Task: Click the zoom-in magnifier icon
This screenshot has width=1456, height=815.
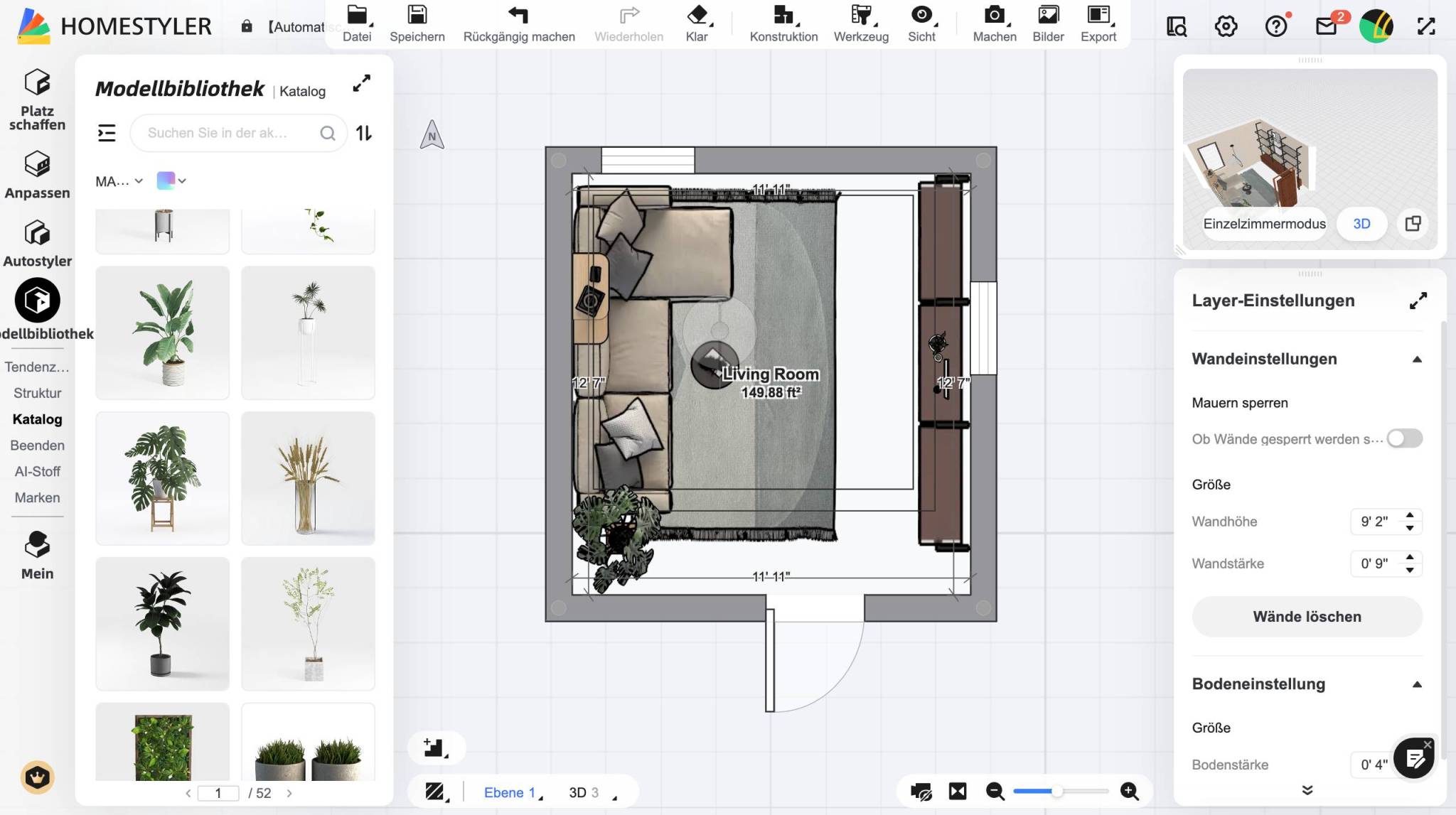Action: pyautogui.click(x=1130, y=791)
